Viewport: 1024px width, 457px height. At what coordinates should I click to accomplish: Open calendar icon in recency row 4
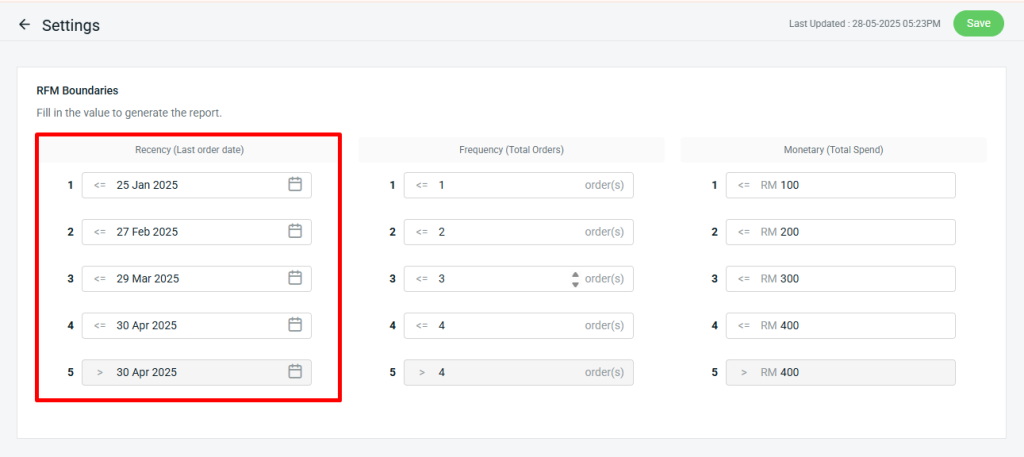coord(295,325)
